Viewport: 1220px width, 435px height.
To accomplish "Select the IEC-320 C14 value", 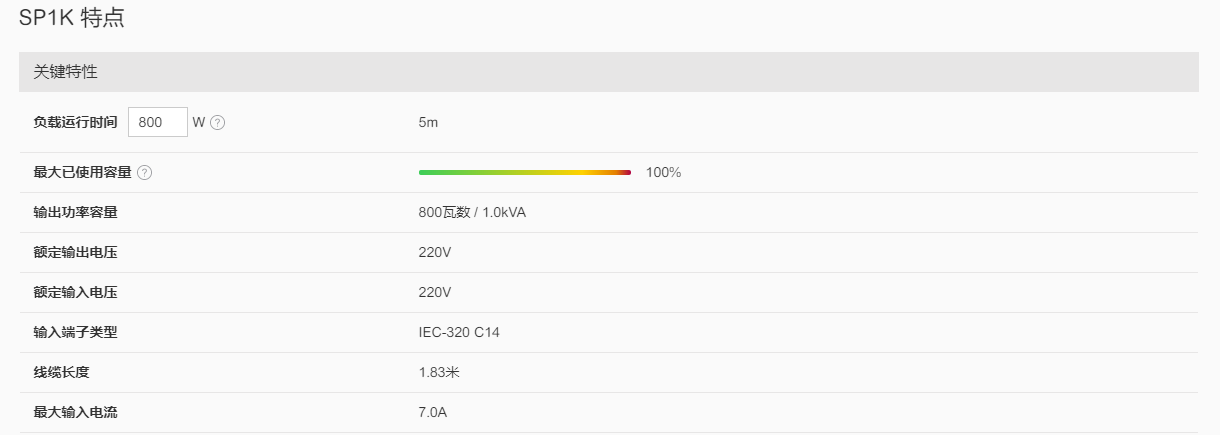I will point(459,332).
